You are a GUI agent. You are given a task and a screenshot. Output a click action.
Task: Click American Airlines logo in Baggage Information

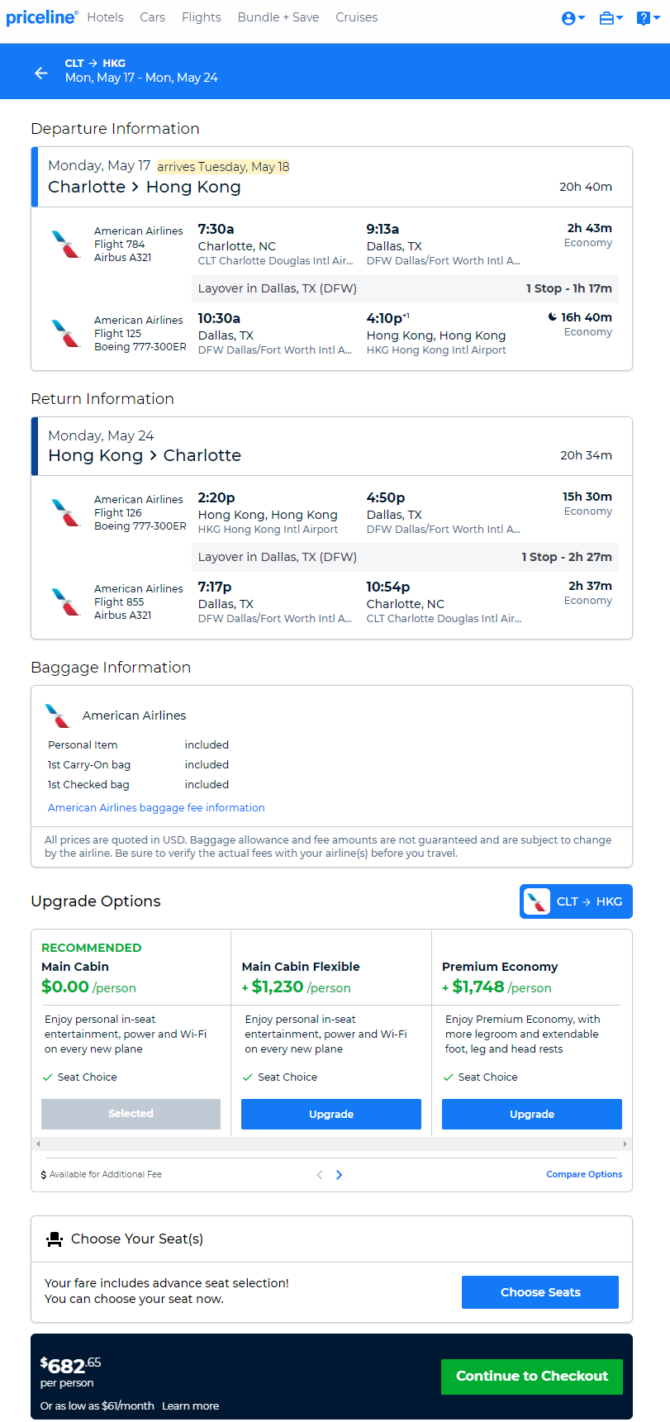point(58,716)
